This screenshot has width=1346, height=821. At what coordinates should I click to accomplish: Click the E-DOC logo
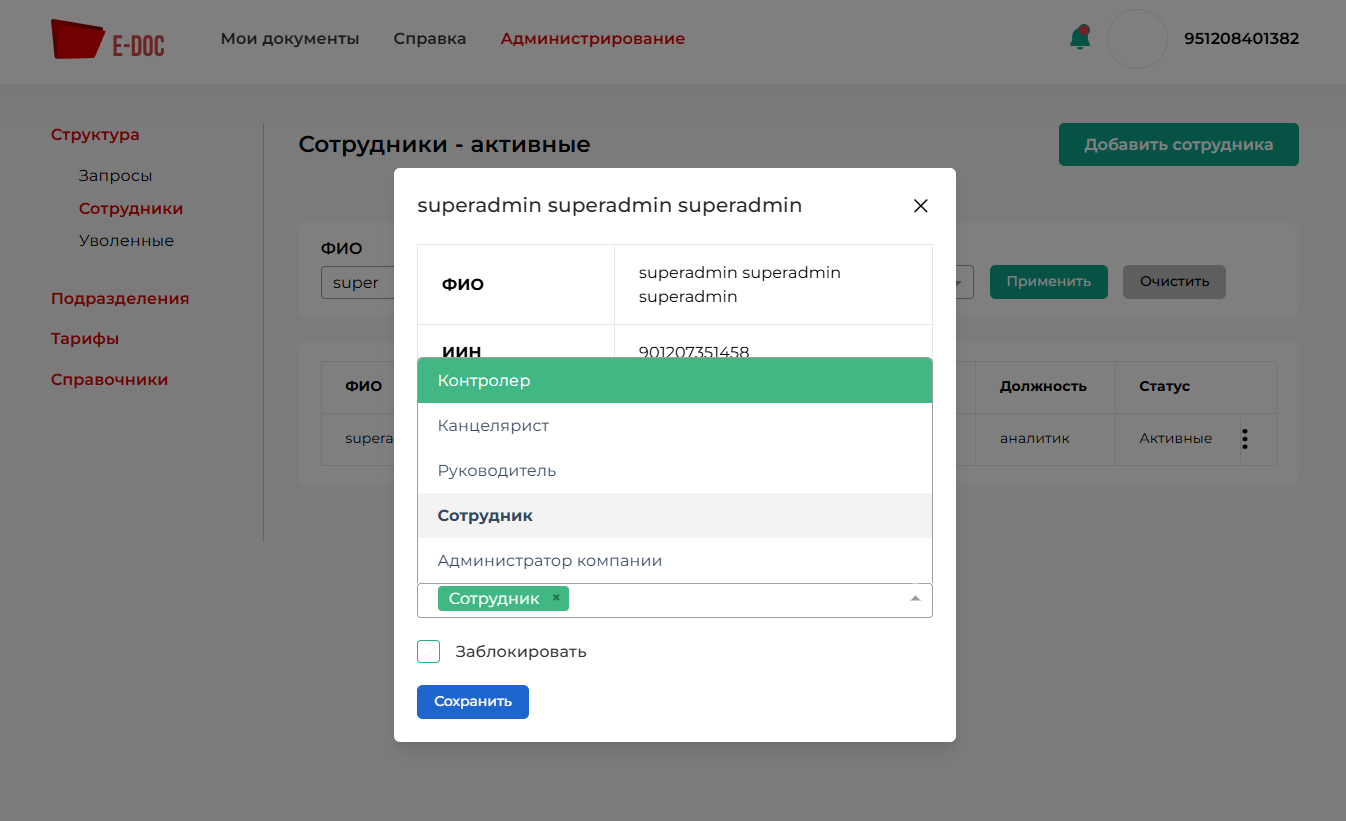108,40
